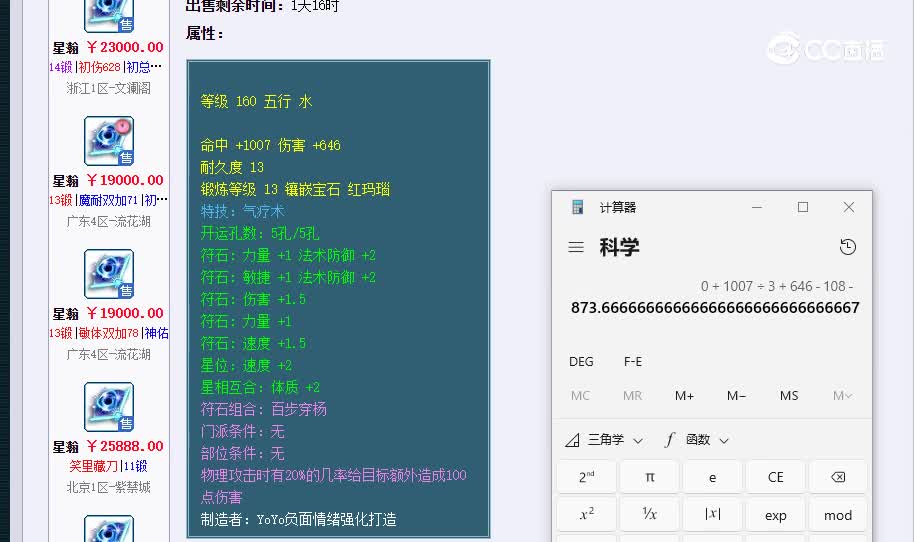Click the 星相互合：体质 +2 line
Image resolution: width=914 pixels, height=542 pixels.
pos(260,388)
